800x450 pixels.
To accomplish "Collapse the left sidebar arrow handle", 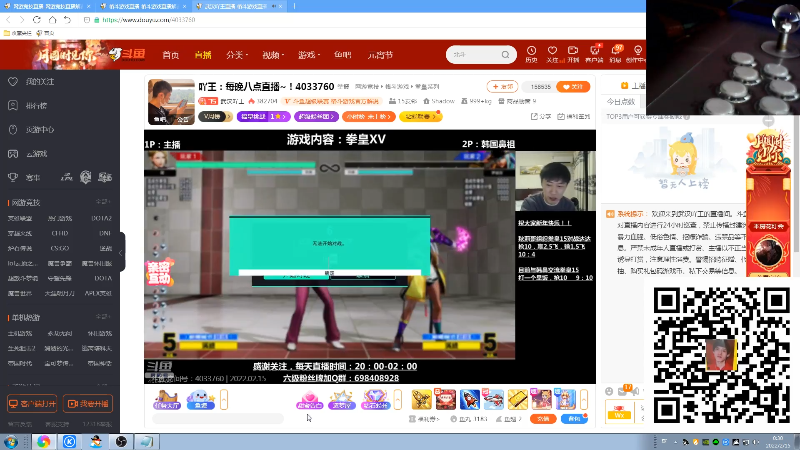I will 121,253.
